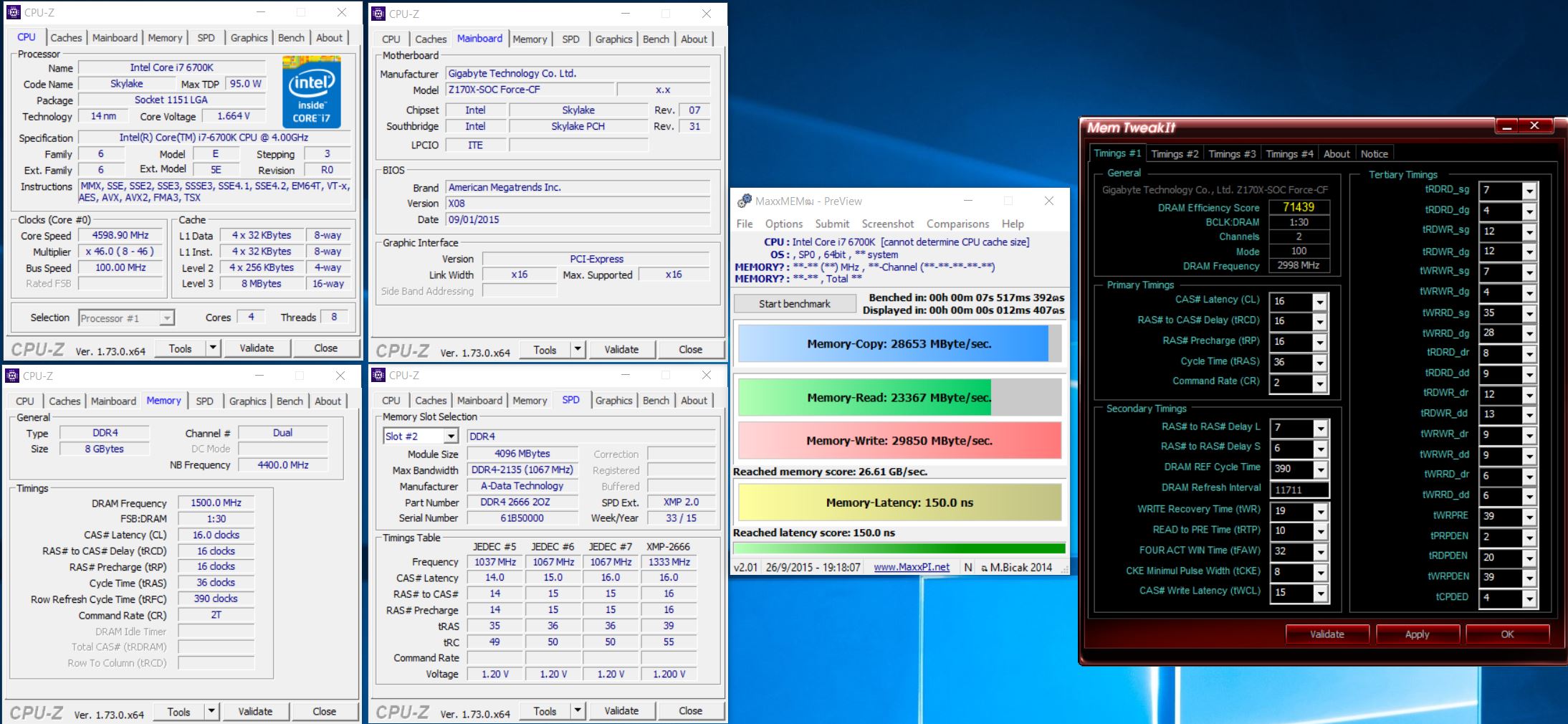
Task: Expand the Processor #1 selection dropdown
Action: [166, 318]
